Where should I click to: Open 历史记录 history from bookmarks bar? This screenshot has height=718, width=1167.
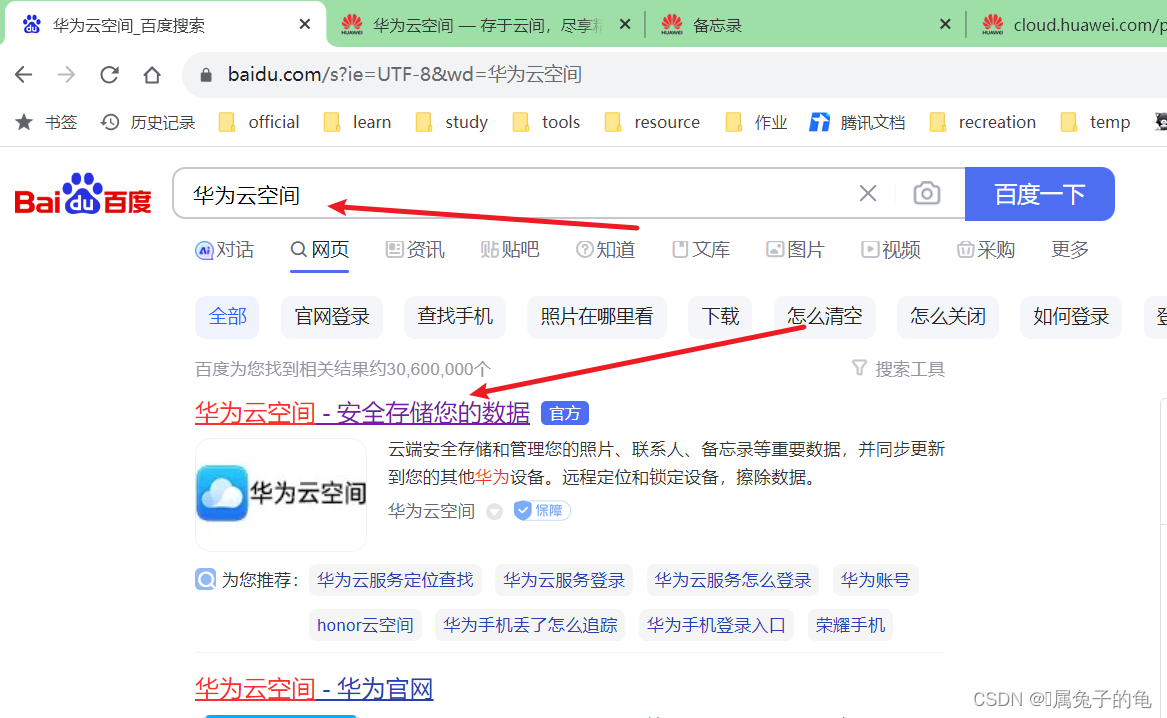148,122
